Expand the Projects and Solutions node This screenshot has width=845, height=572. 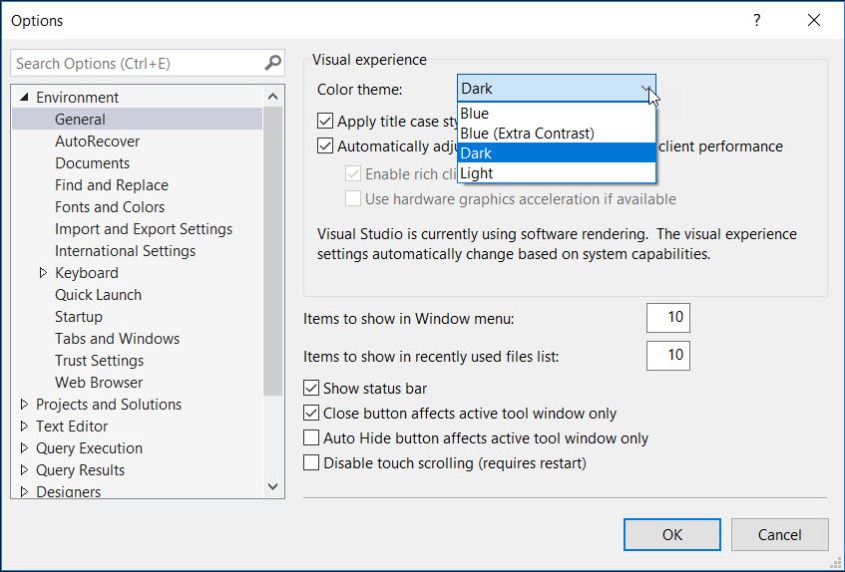(25, 405)
